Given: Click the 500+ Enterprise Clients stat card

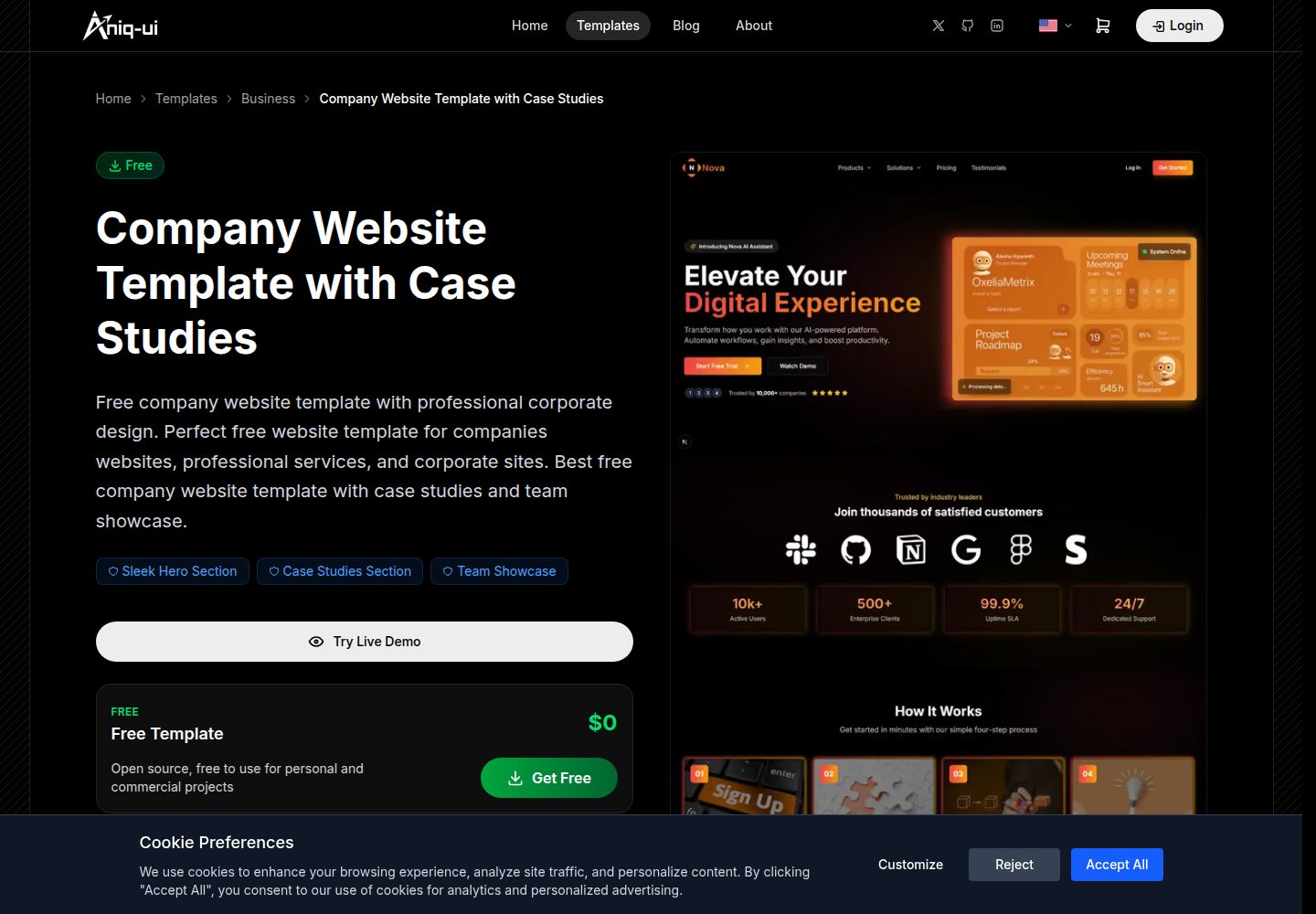Looking at the screenshot, I should (875, 610).
